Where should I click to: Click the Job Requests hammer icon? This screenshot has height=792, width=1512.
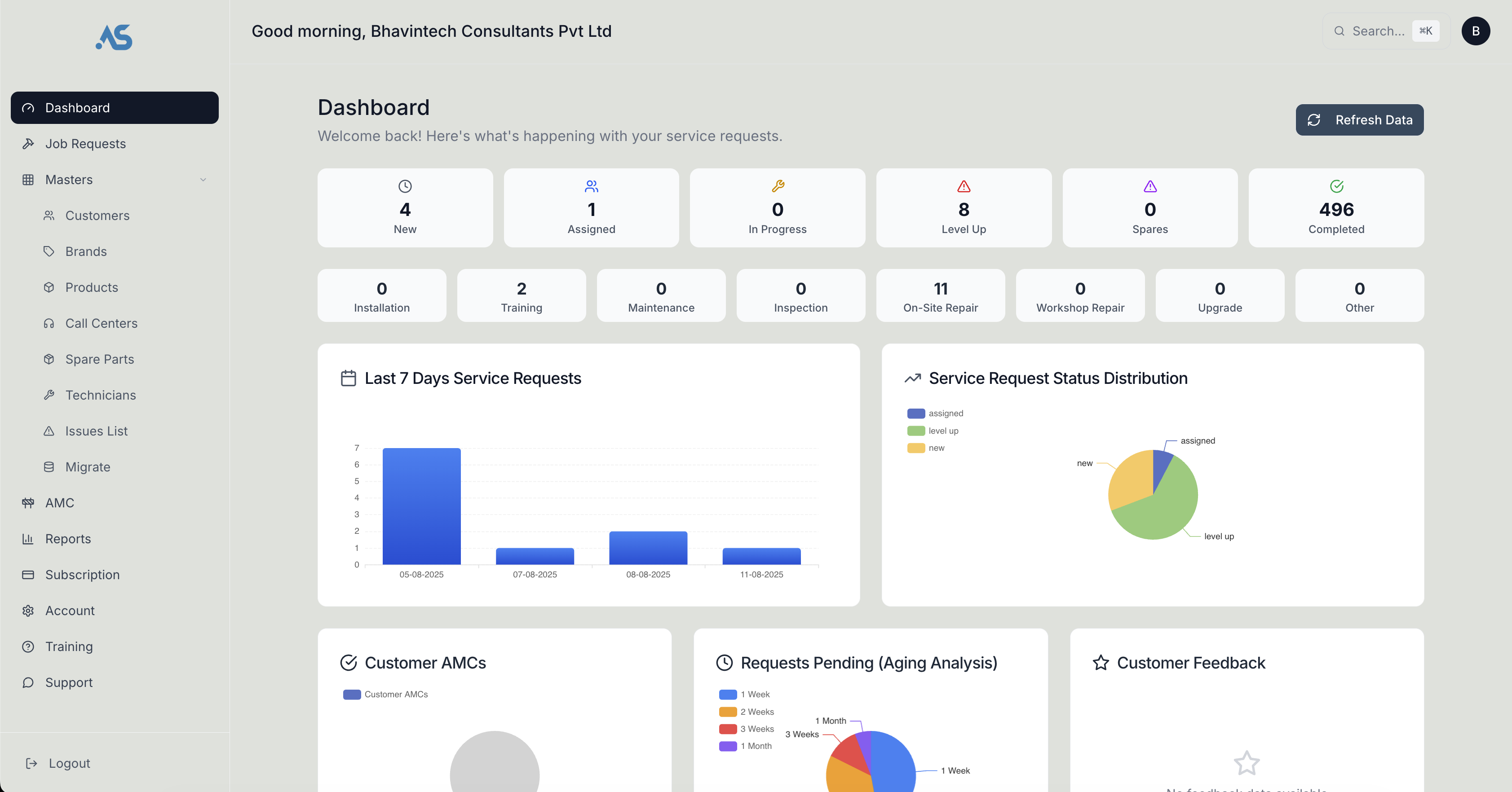[27, 144]
